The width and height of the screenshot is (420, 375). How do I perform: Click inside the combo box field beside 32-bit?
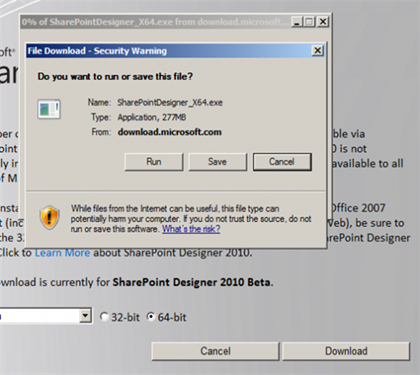pos(40,316)
